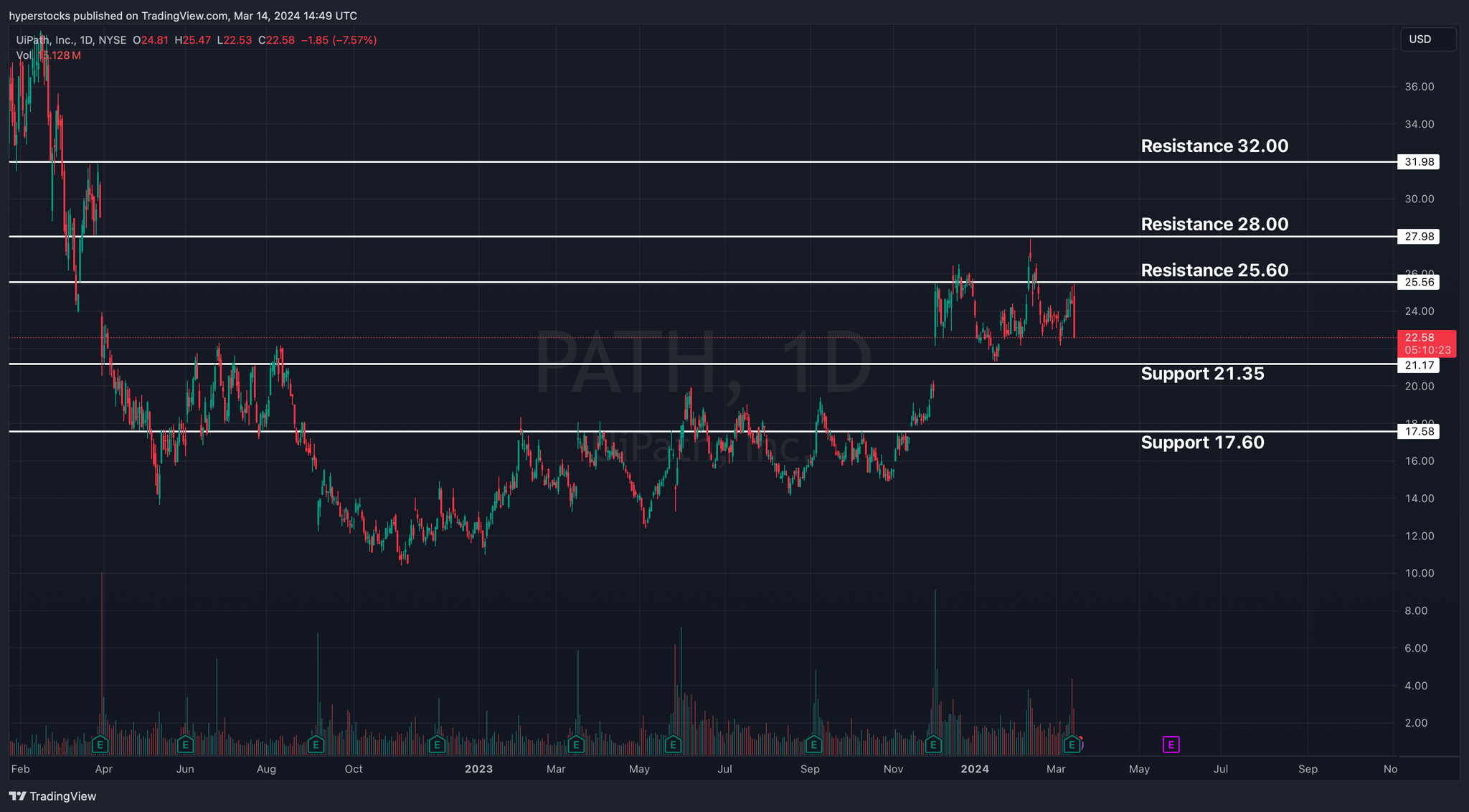This screenshot has height=812, width=1469.
Task: Click the TradingView logo at bottom left
Action: click(52, 796)
